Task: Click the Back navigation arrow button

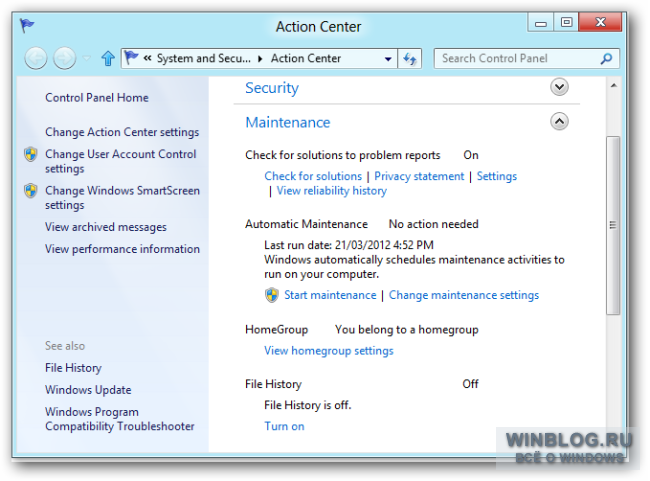Action: [x=36, y=58]
